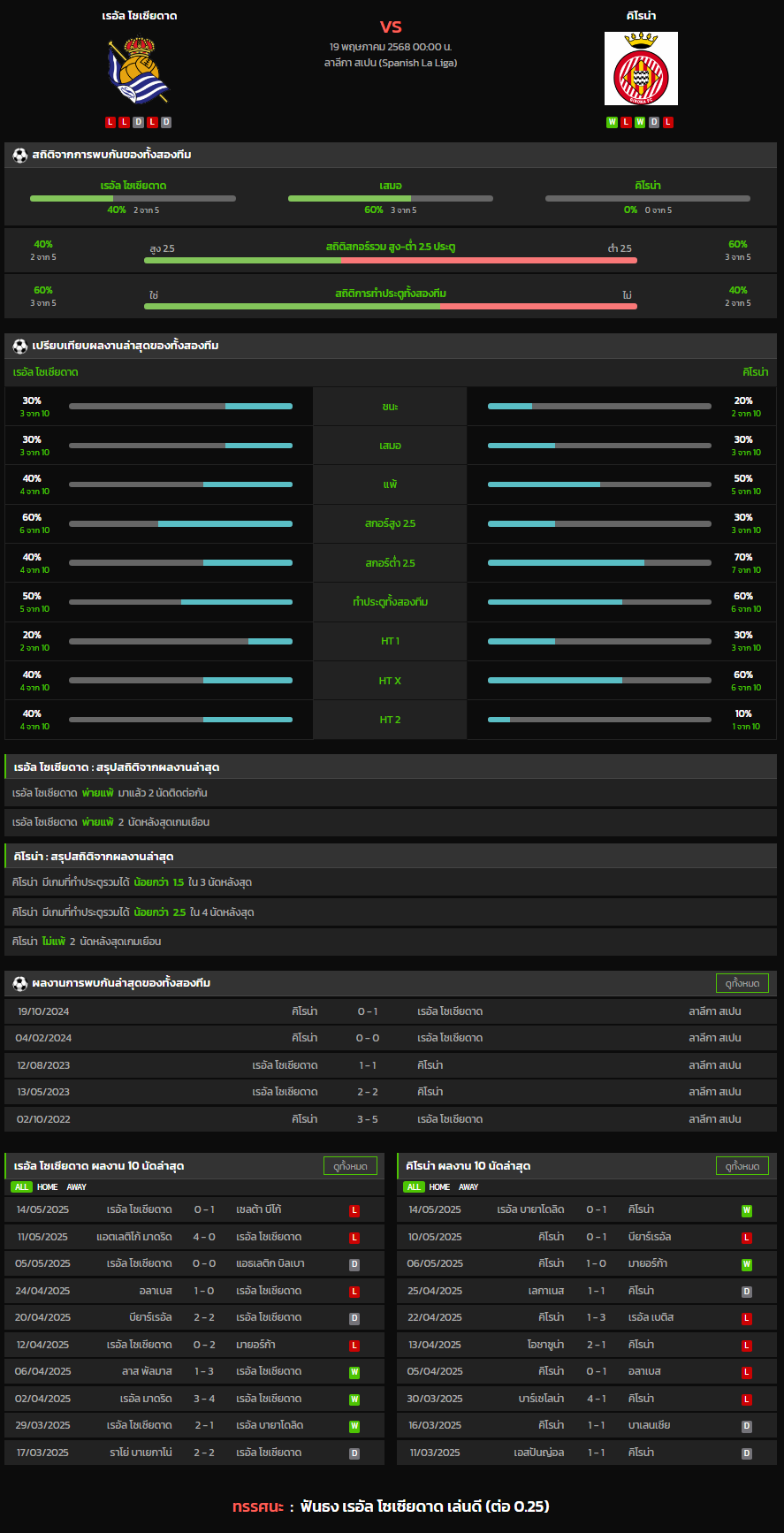Click the L badge on Real Sociedad's 14/05/2025 match
The height and width of the screenshot is (1533, 784).
click(354, 1210)
